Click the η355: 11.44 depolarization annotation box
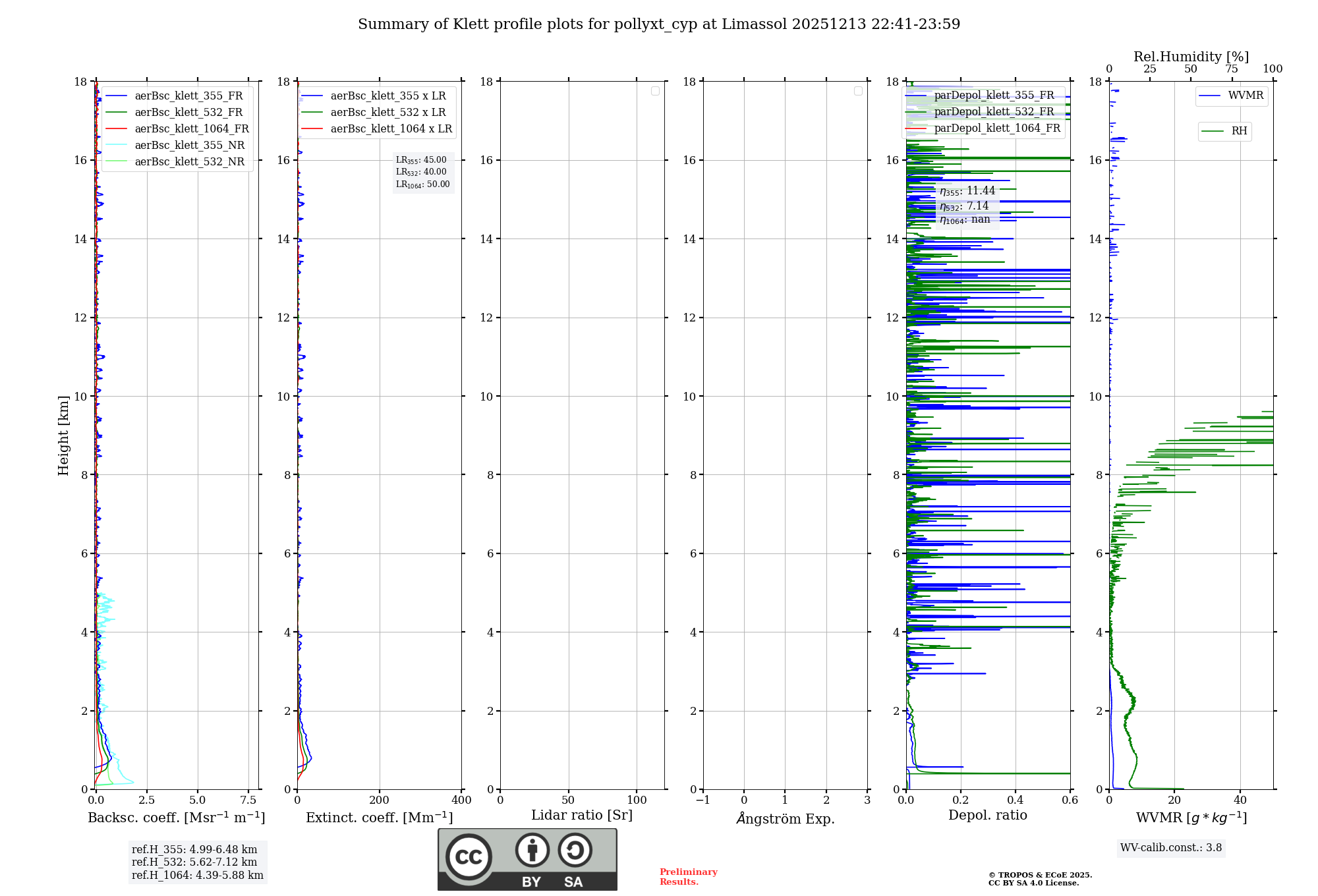This screenshot has width=1318, height=896. (x=967, y=191)
